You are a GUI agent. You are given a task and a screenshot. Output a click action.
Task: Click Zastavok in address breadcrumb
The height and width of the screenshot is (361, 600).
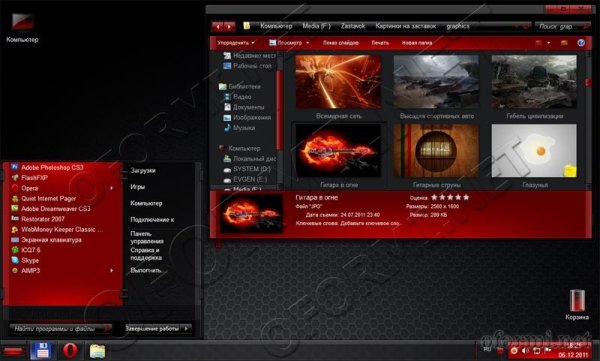coord(353,26)
